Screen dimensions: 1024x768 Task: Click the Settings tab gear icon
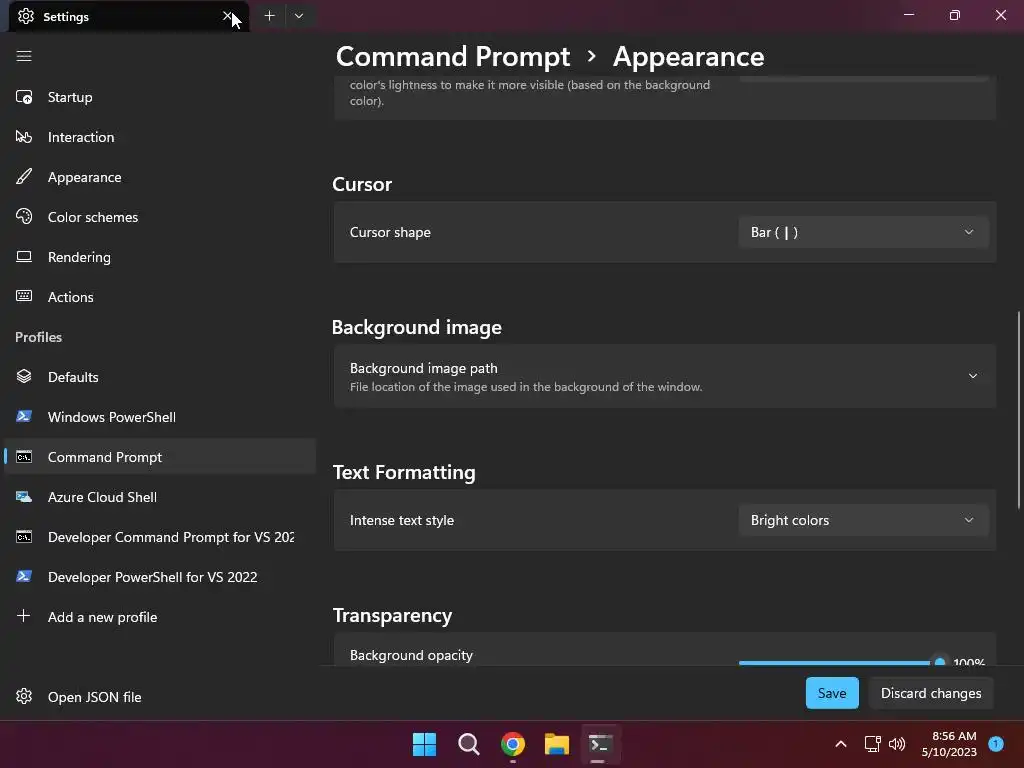tap(26, 16)
